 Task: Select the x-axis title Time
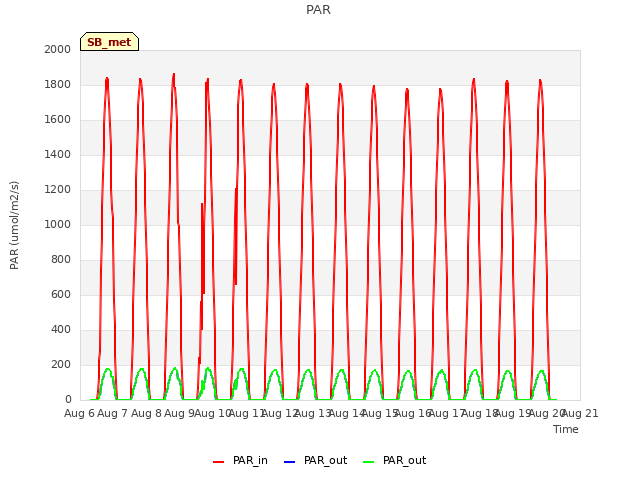tap(566, 429)
